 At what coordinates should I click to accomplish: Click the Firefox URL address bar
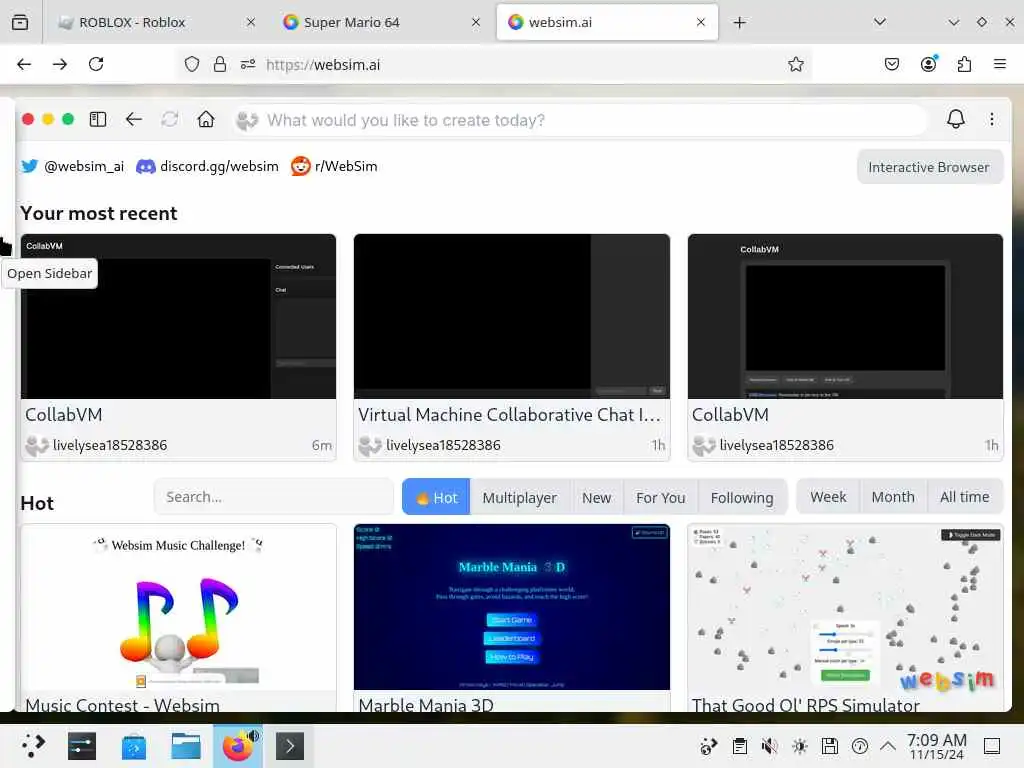(496, 64)
